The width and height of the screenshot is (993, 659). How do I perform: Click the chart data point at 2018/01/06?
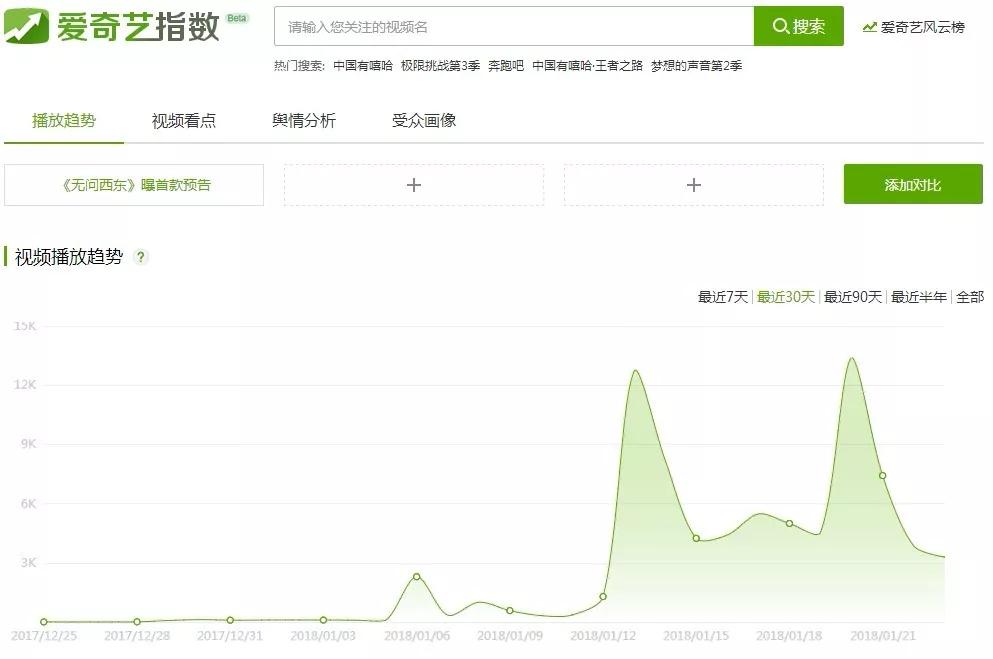416,576
